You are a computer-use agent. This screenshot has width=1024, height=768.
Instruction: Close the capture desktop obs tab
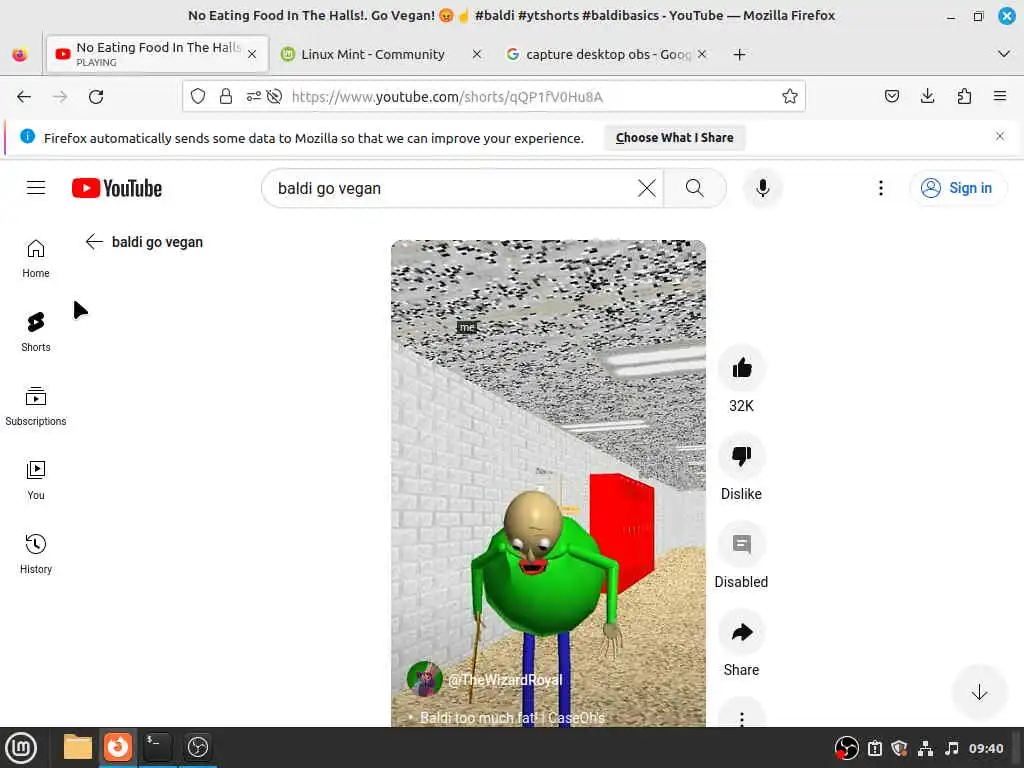pos(702,54)
